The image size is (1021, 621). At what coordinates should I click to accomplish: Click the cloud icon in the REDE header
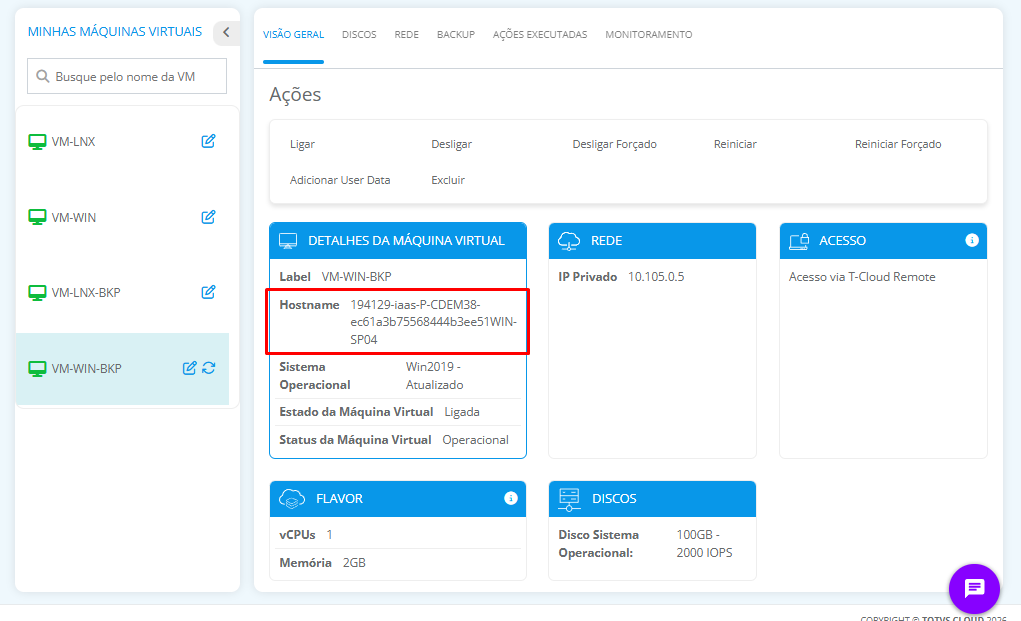tap(569, 241)
